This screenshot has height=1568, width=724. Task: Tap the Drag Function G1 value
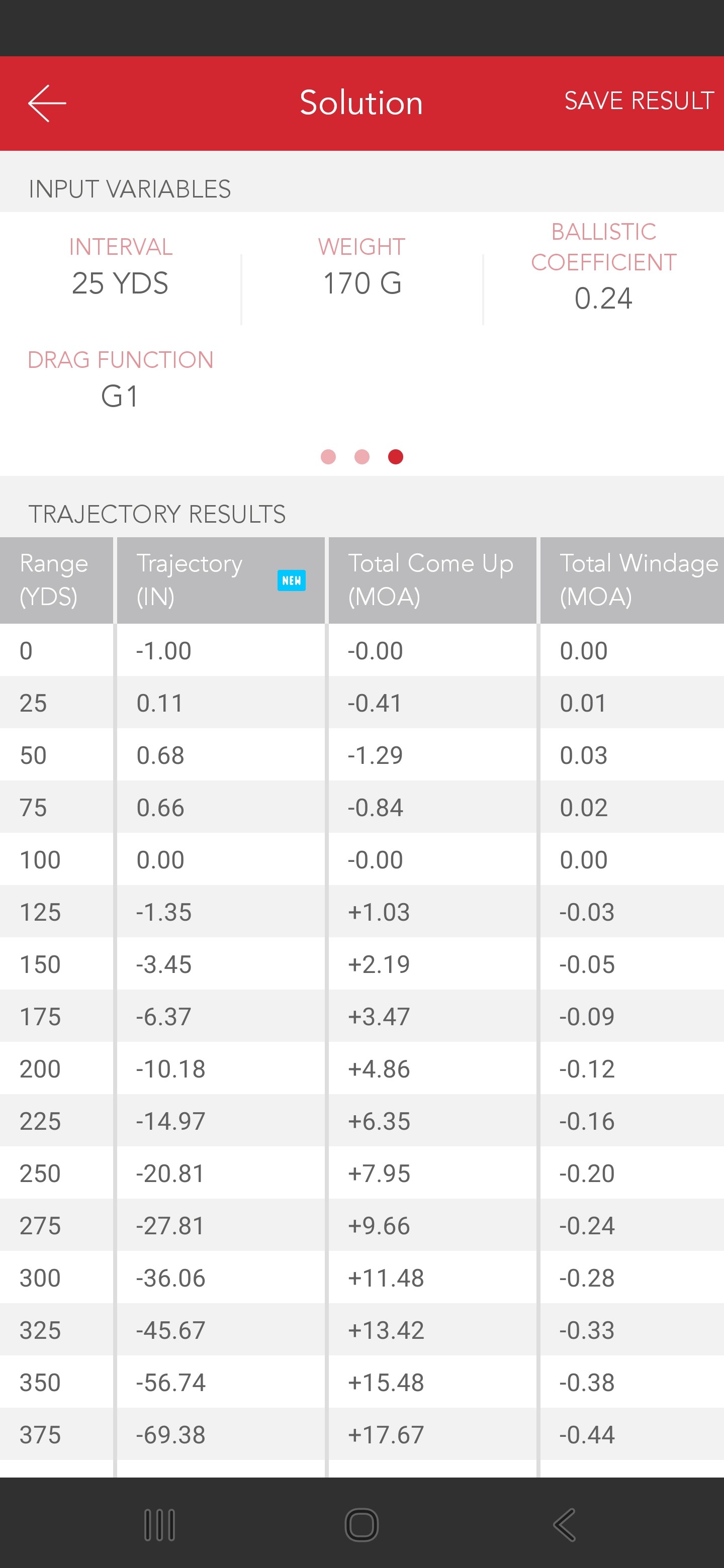point(120,396)
